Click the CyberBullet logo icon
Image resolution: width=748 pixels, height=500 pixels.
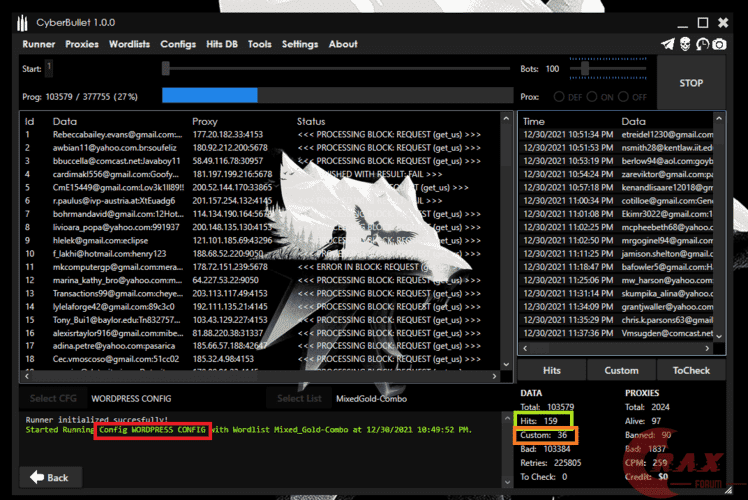click(x=22, y=22)
